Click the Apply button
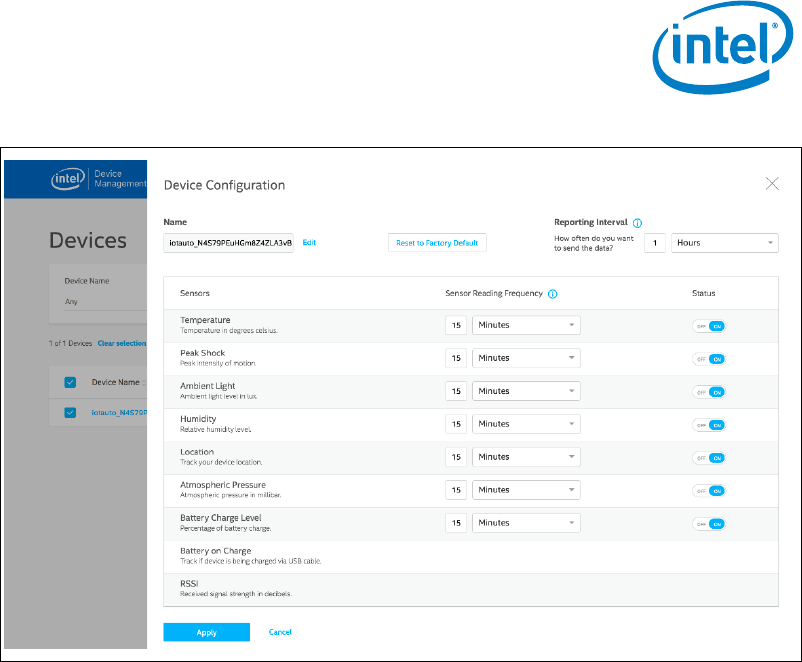 coord(206,632)
